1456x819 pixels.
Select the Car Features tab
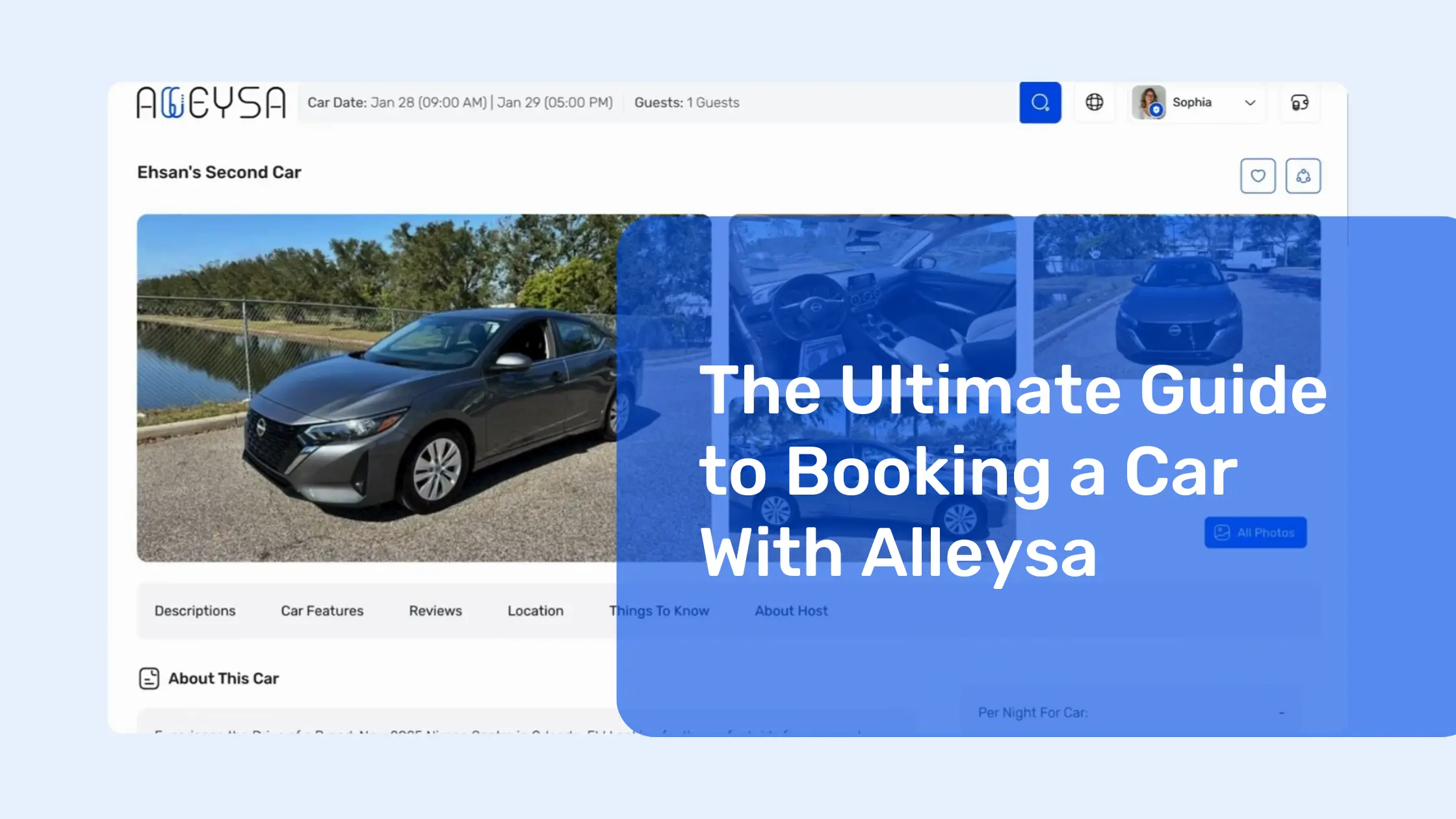[x=322, y=610]
